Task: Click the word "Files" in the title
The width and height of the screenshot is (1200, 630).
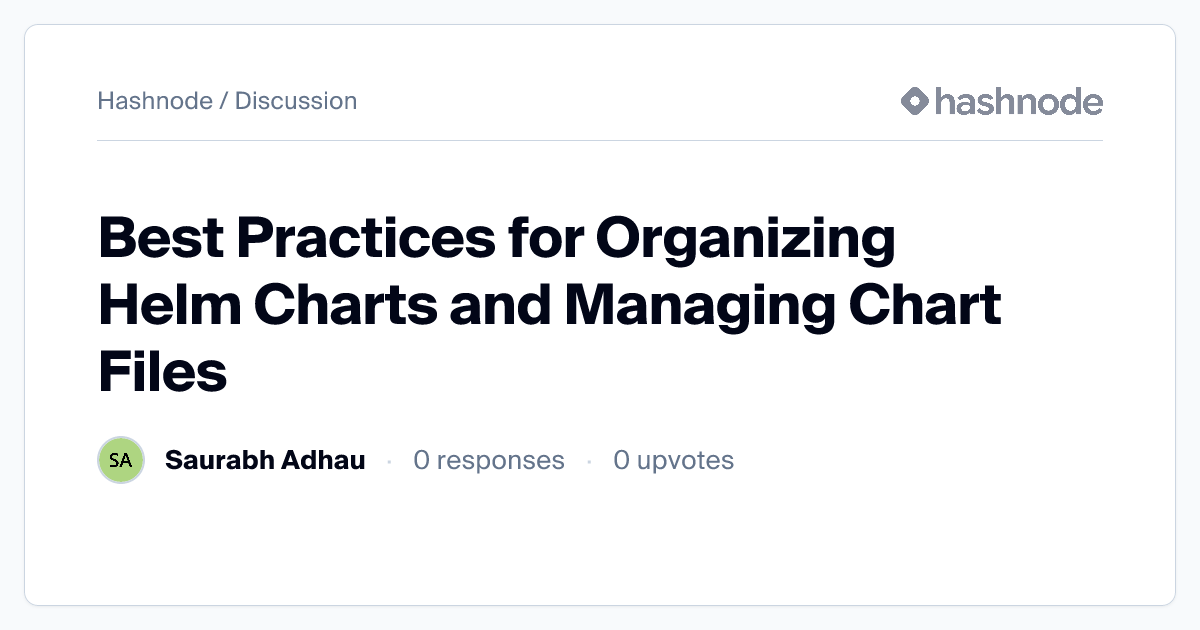Action: tap(163, 371)
